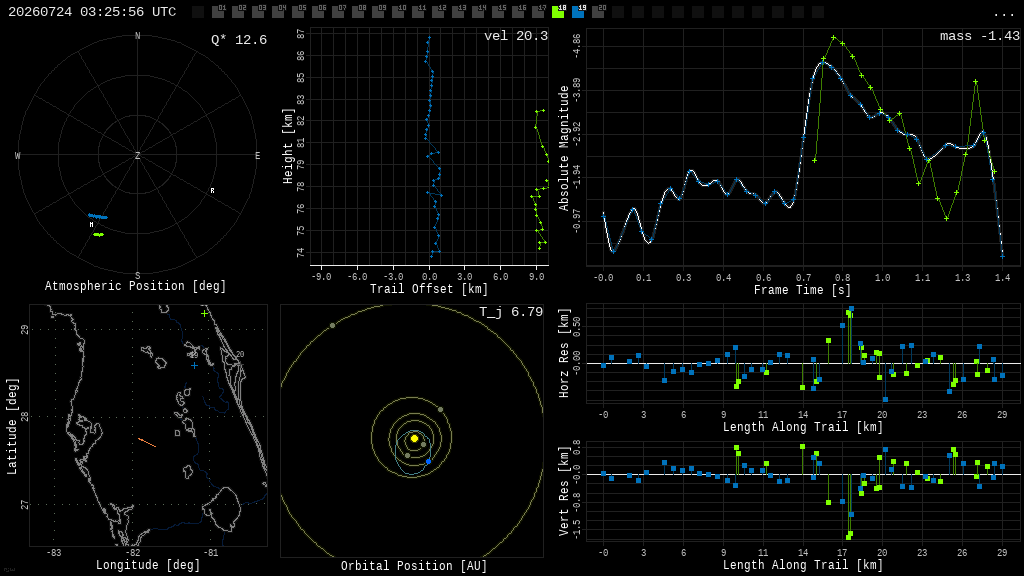The width and height of the screenshot is (1024, 576).
Task: Click the Q* 12.6 label
Action: click(x=239, y=40)
